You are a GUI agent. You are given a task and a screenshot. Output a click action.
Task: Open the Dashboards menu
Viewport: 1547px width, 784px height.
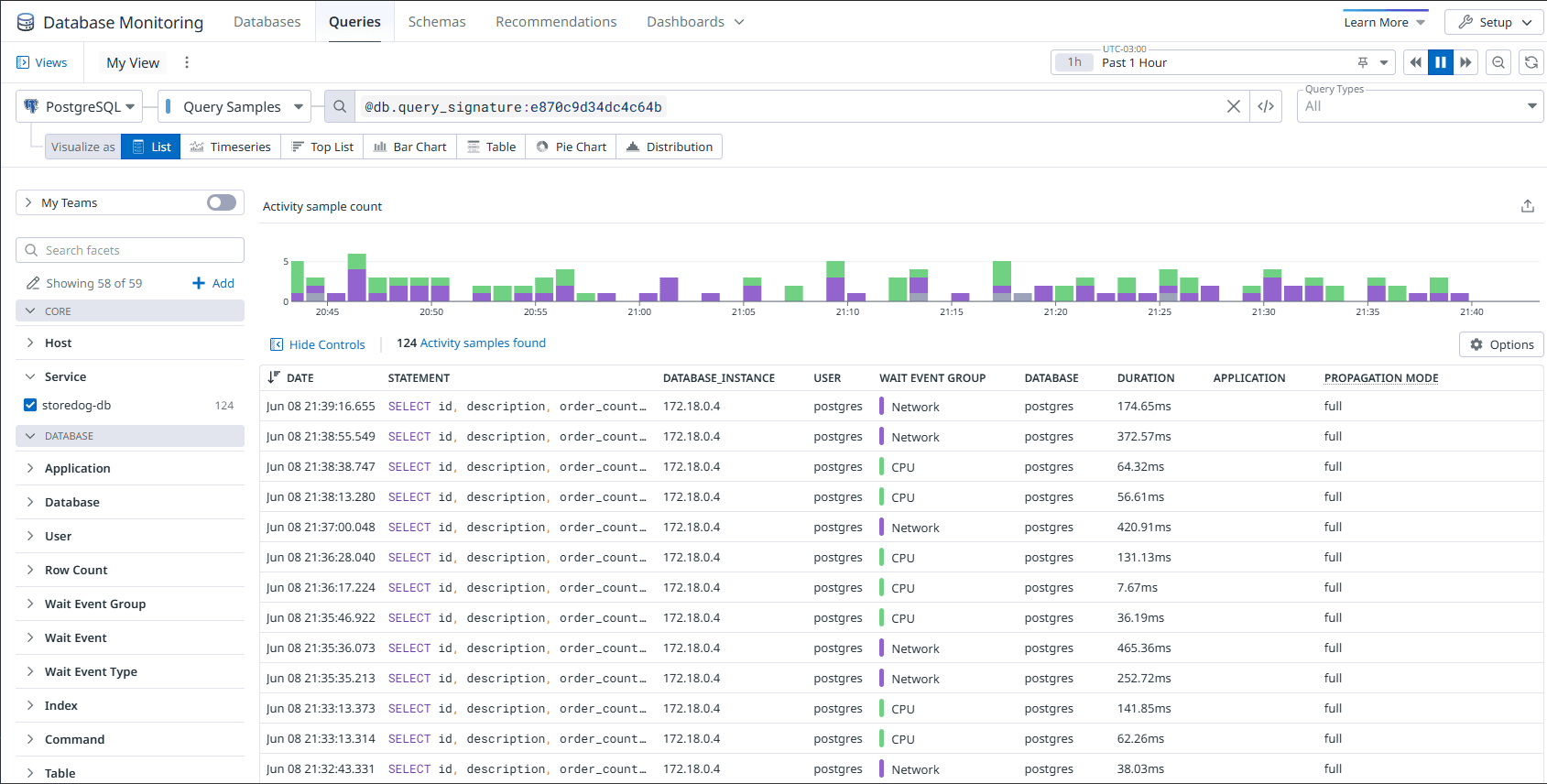click(x=695, y=22)
